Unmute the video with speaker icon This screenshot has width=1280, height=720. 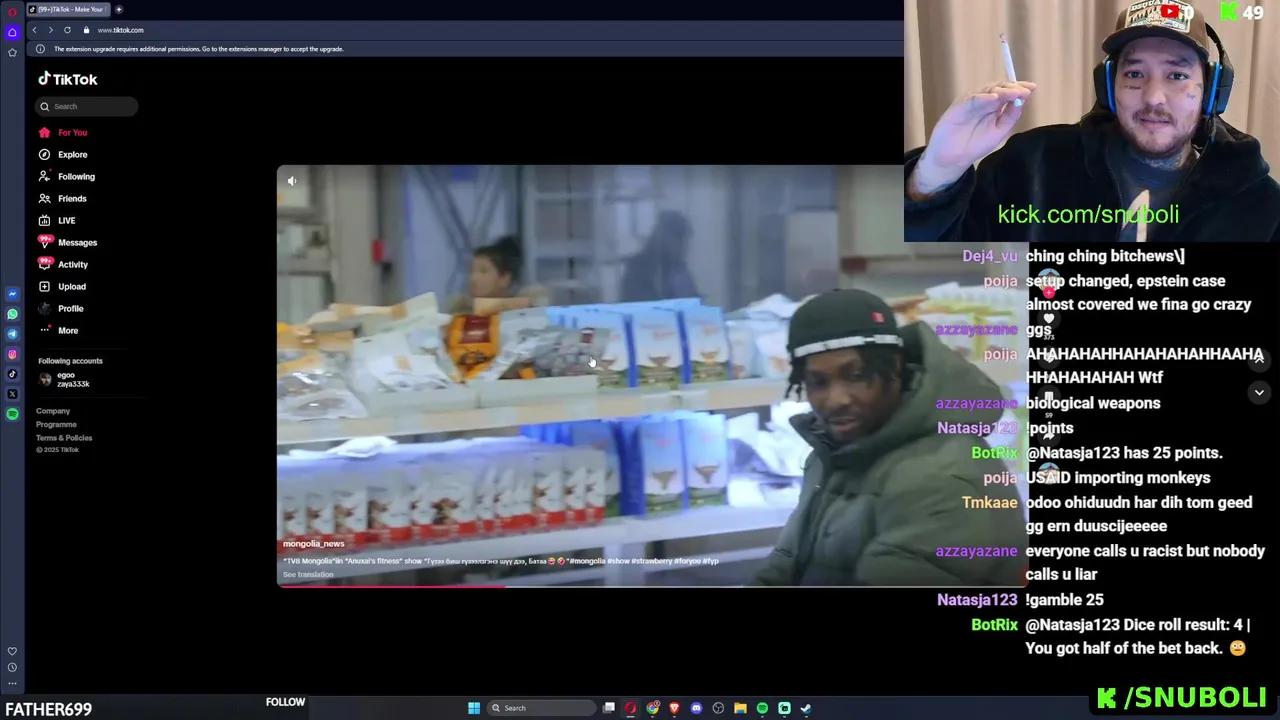coord(292,181)
